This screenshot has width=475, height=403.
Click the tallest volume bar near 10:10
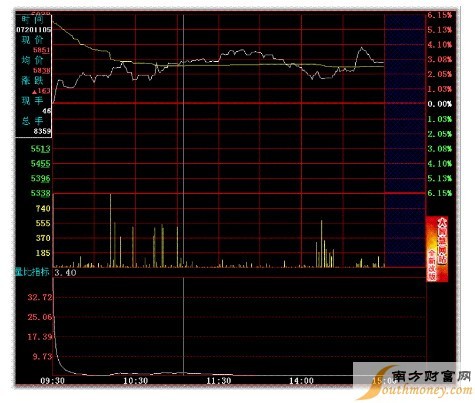point(110,231)
